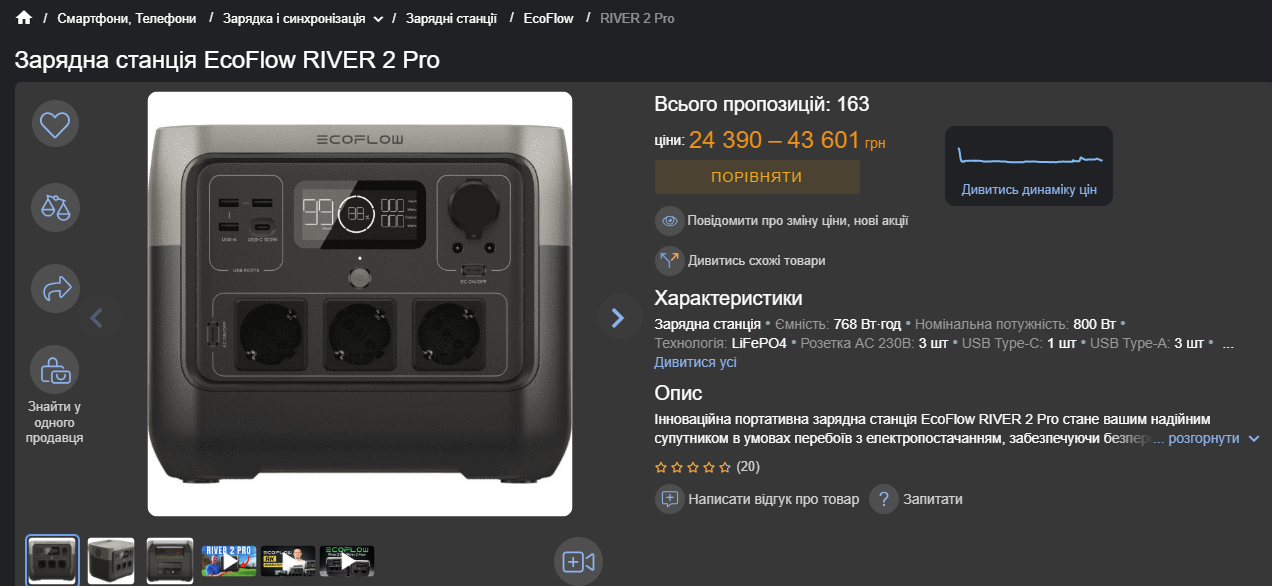Go to previous product image with left arrow
Screen dimensions: 1272x586
tap(97, 318)
